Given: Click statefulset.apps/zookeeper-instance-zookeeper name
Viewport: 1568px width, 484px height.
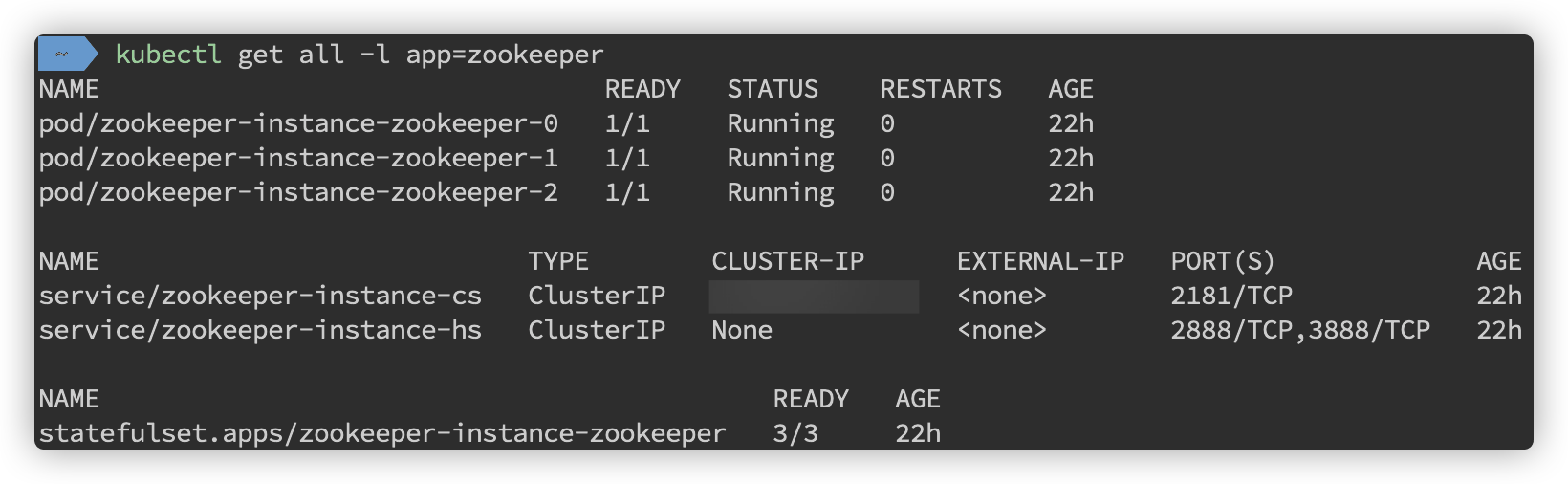Looking at the screenshot, I should [x=382, y=433].
